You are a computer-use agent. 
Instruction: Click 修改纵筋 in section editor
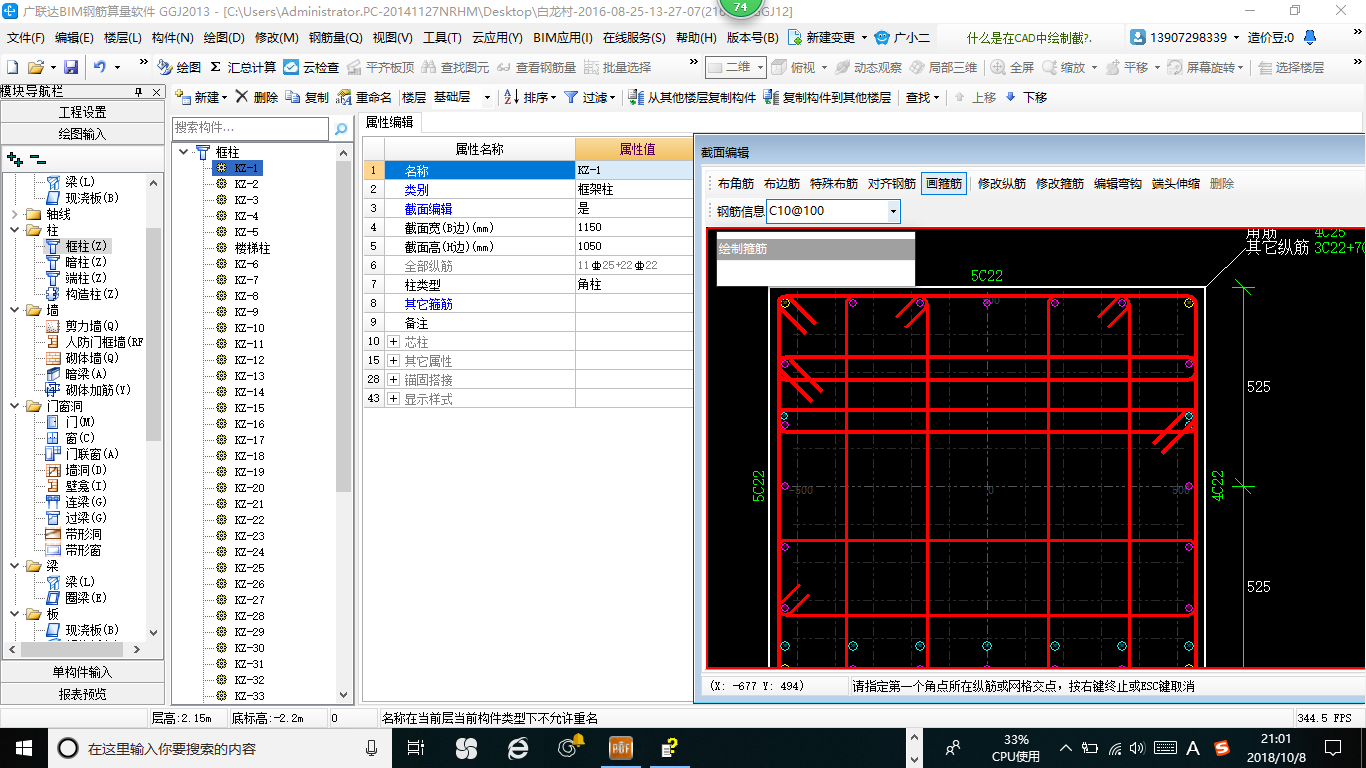coord(1002,184)
